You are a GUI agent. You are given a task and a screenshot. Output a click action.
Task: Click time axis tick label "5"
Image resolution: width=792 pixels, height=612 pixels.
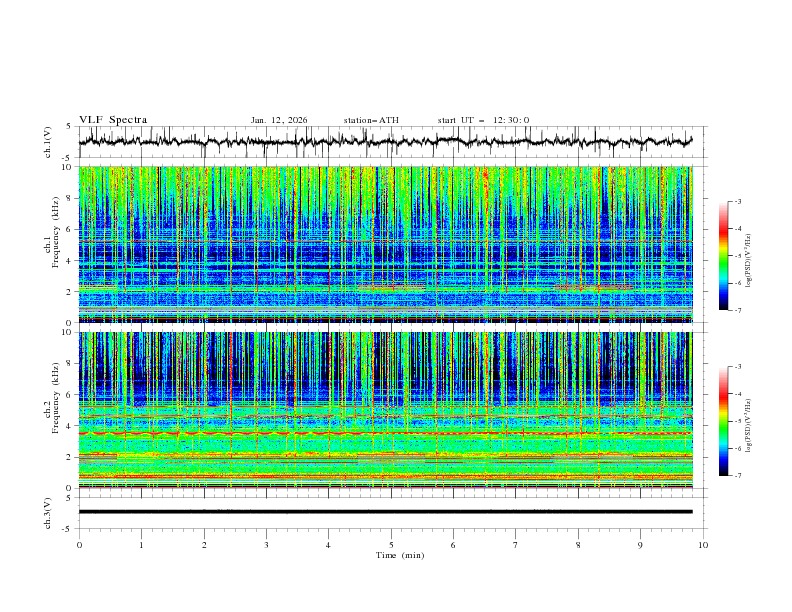(391, 545)
